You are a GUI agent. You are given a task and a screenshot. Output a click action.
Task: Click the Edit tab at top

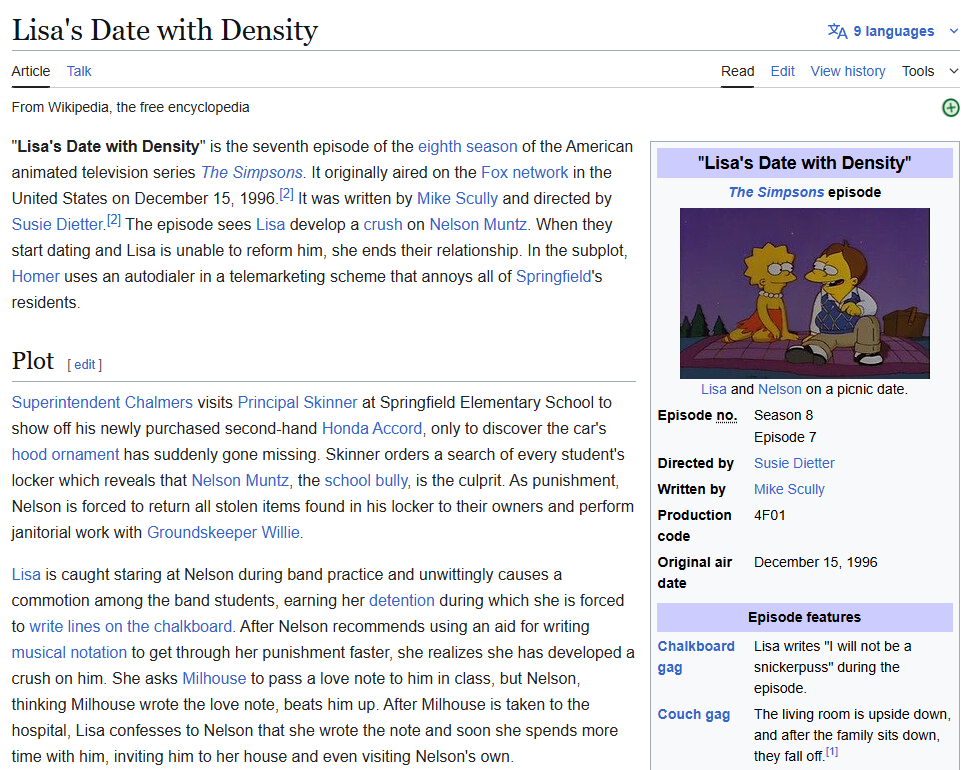782,71
